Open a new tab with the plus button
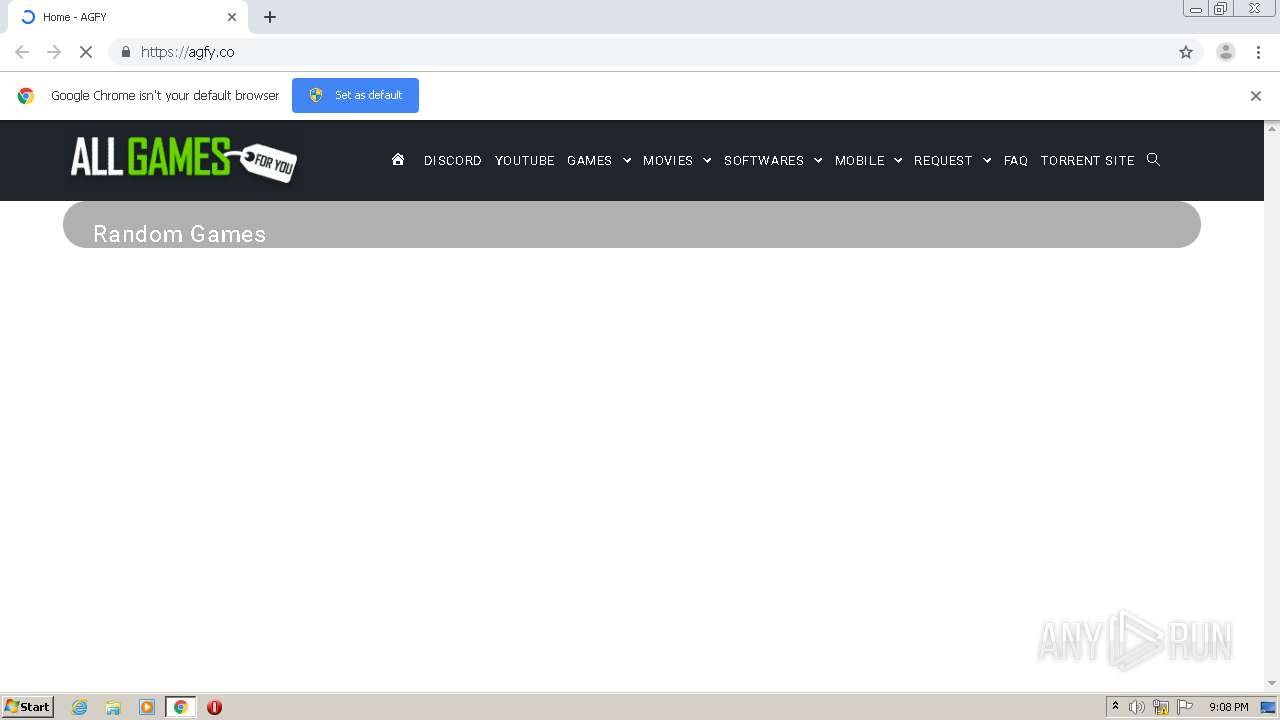This screenshot has height=720, width=1280. click(270, 17)
